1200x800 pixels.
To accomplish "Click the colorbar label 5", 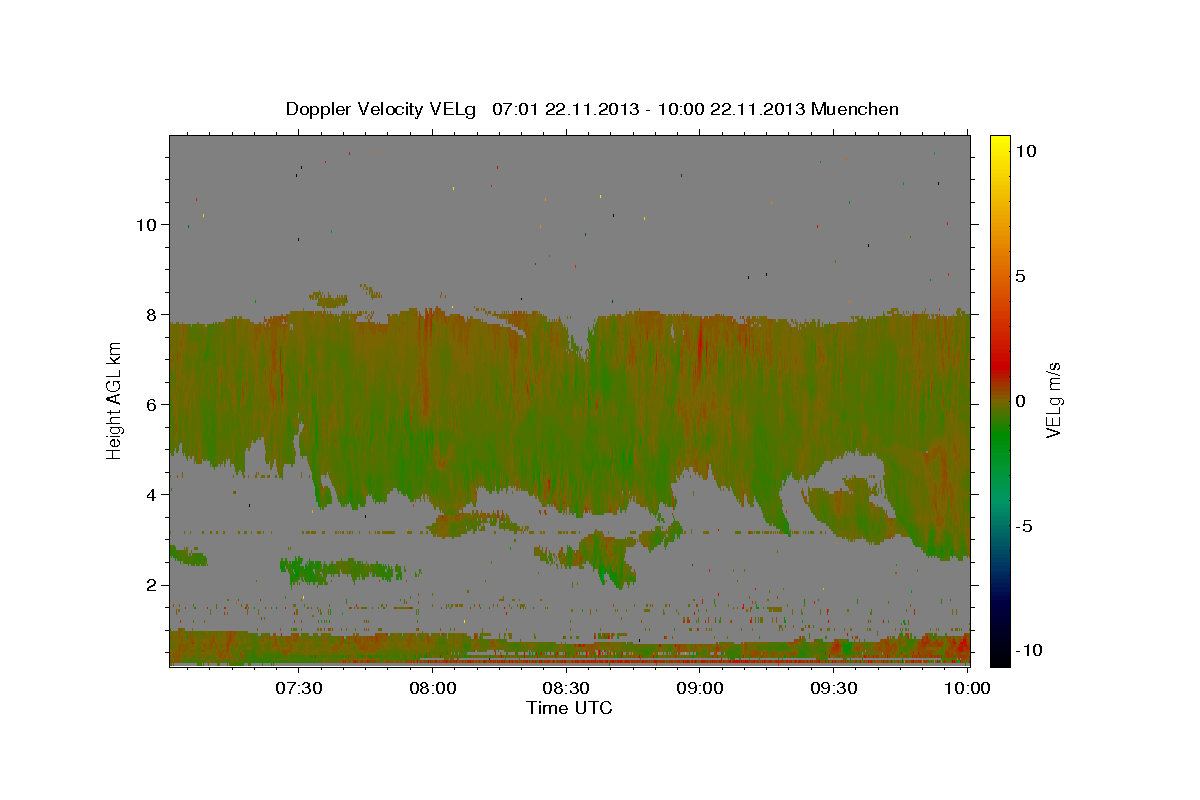I will (x=1020, y=276).
